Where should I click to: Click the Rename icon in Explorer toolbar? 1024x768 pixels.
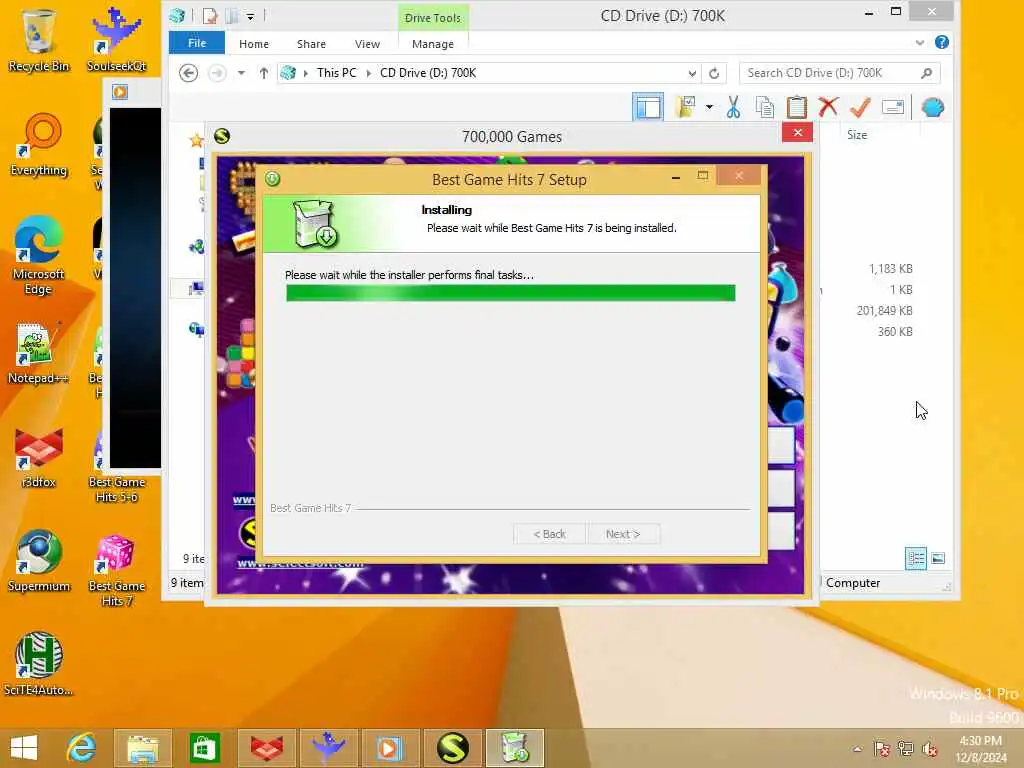893,107
